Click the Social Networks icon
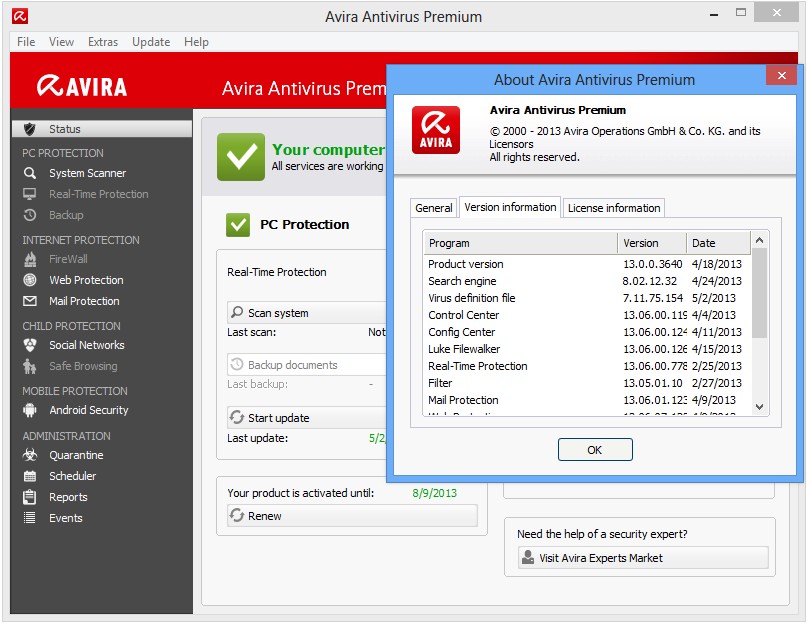The image size is (809, 623). pos(30,345)
